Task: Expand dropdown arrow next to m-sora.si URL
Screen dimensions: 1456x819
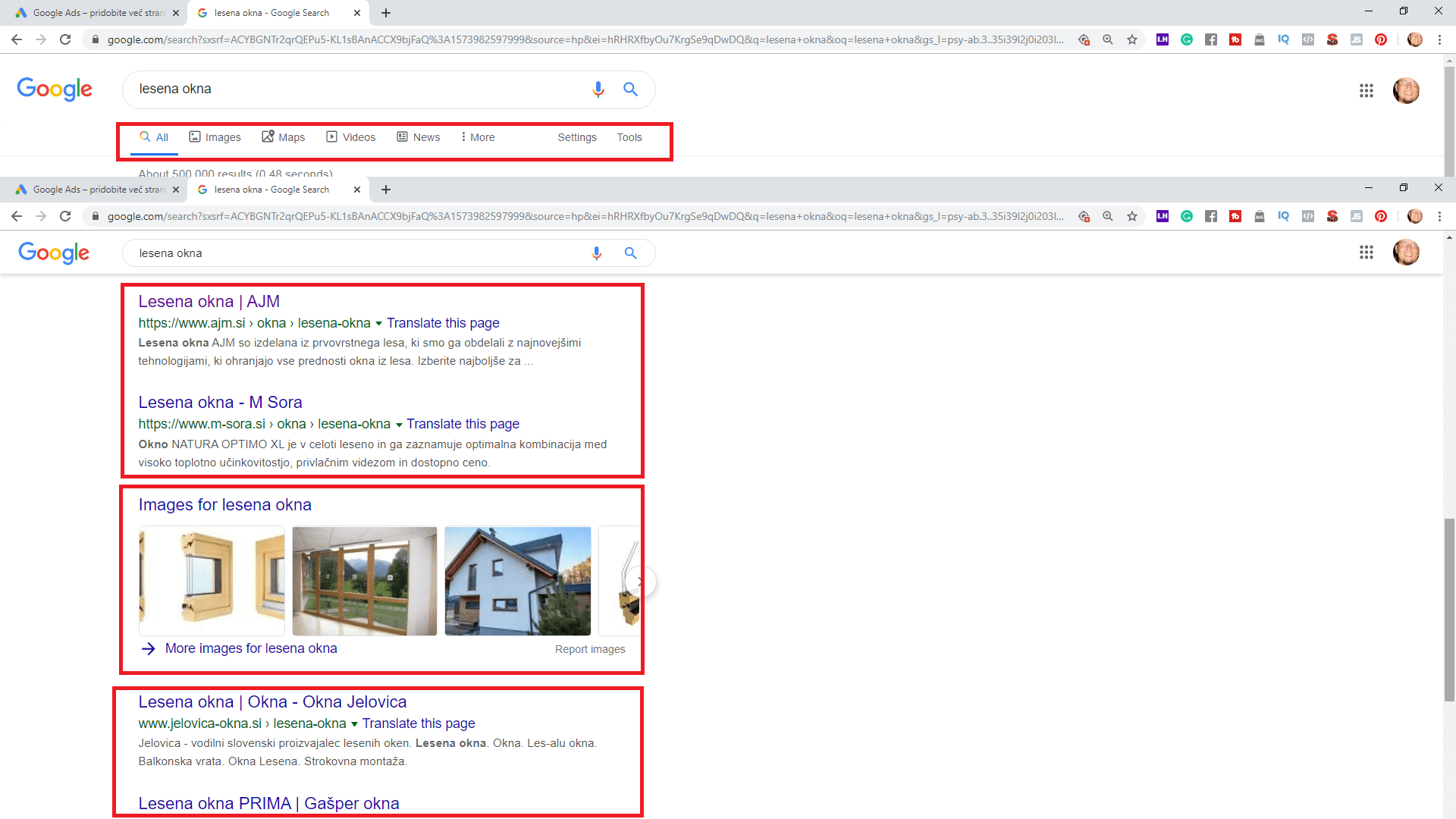Action: (x=399, y=425)
